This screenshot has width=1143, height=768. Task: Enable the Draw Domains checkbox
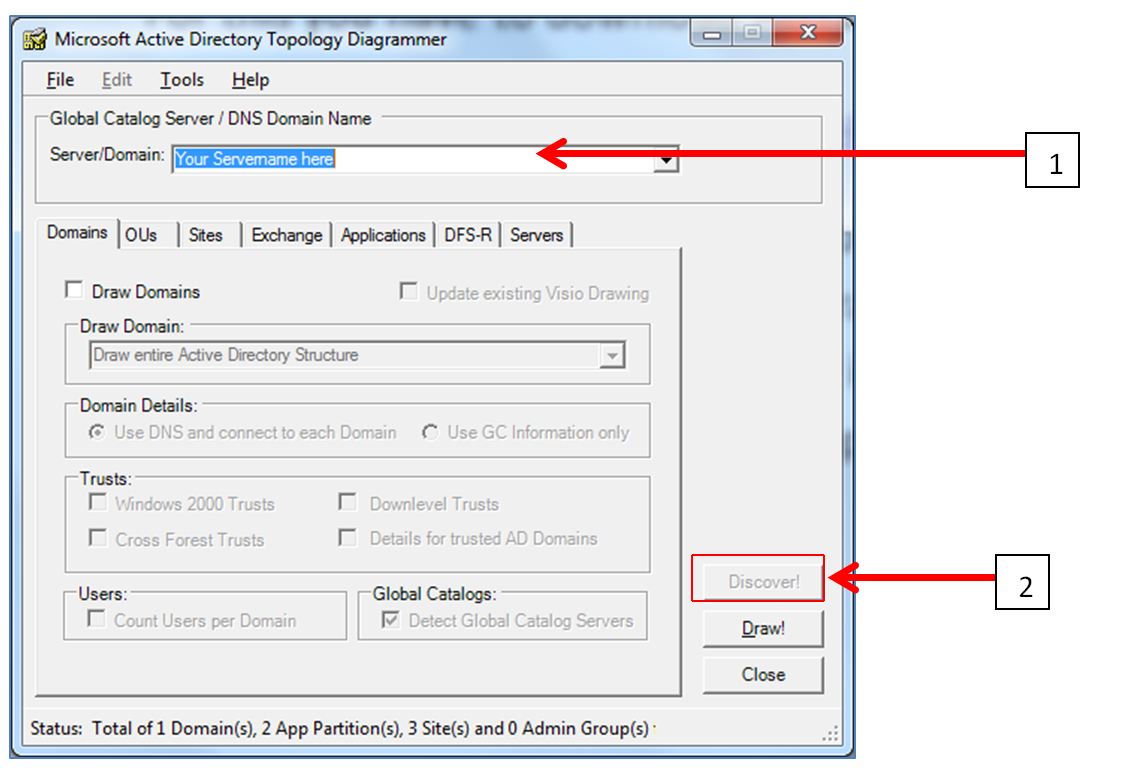(74, 290)
